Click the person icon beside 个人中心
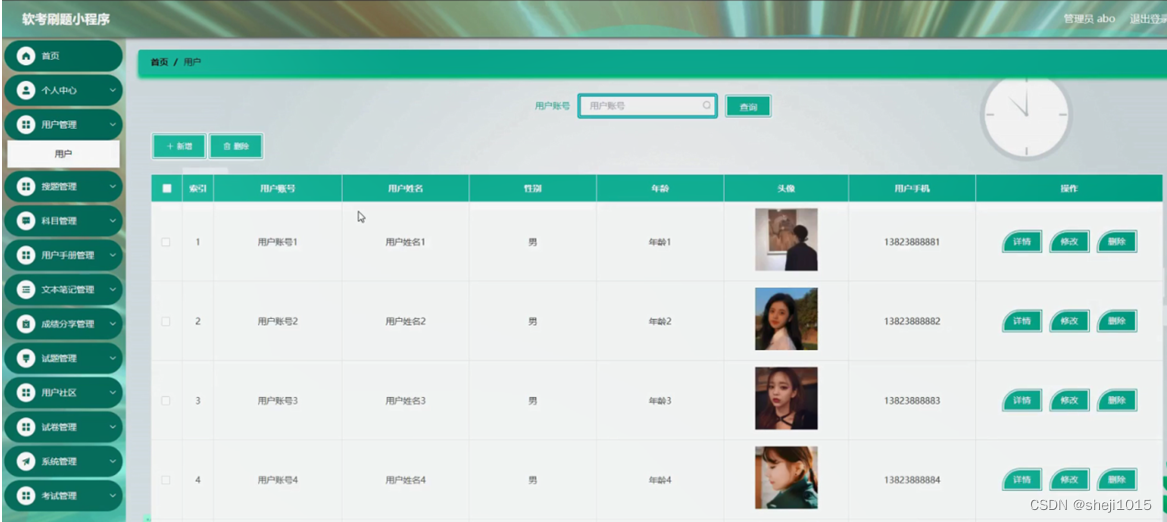Screen dimensions: 1167x522 [x=26, y=90]
